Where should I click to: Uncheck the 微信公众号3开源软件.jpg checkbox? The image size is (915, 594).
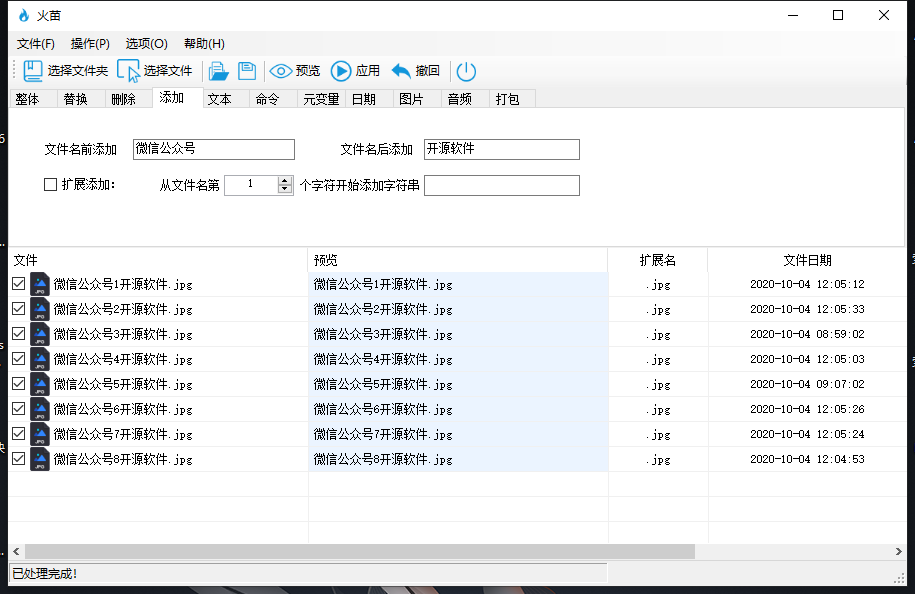click(x=19, y=334)
